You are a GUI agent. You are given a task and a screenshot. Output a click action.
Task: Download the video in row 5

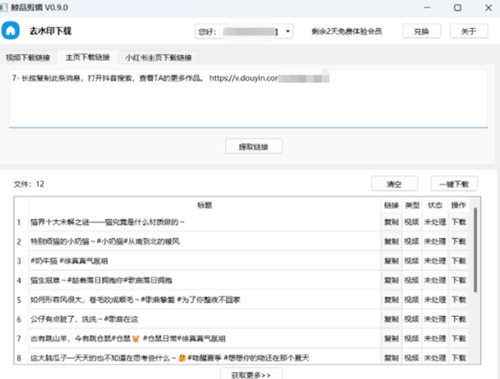pos(459,300)
